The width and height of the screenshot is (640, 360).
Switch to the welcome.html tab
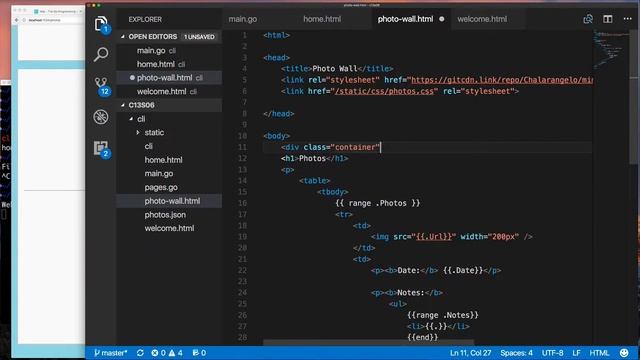click(482, 19)
